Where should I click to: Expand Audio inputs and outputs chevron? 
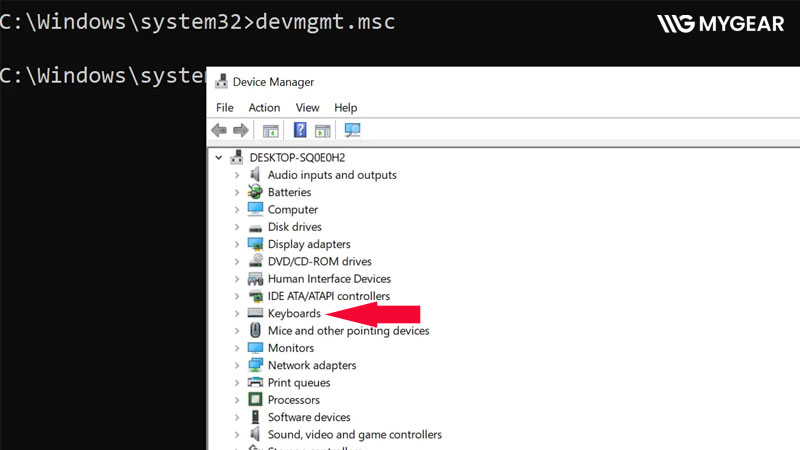pos(237,175)
